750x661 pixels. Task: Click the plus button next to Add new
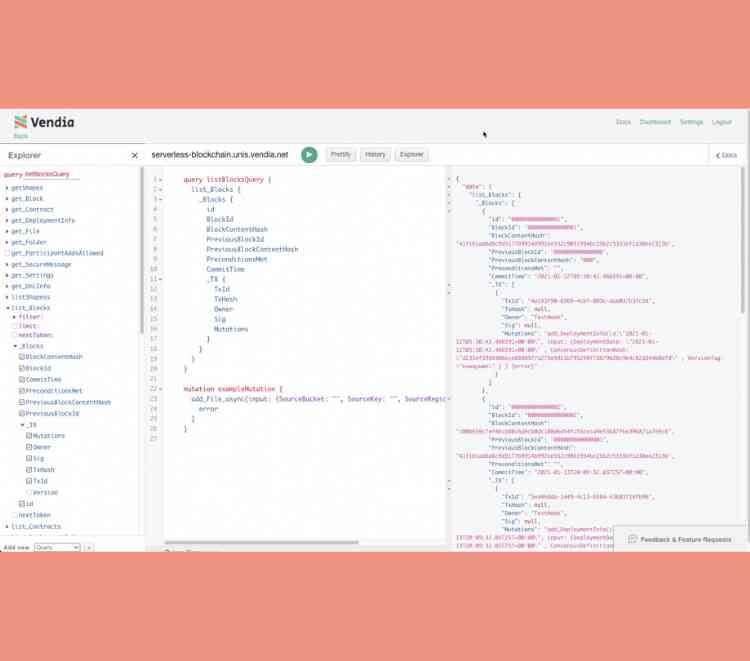[x=89, y=547]
